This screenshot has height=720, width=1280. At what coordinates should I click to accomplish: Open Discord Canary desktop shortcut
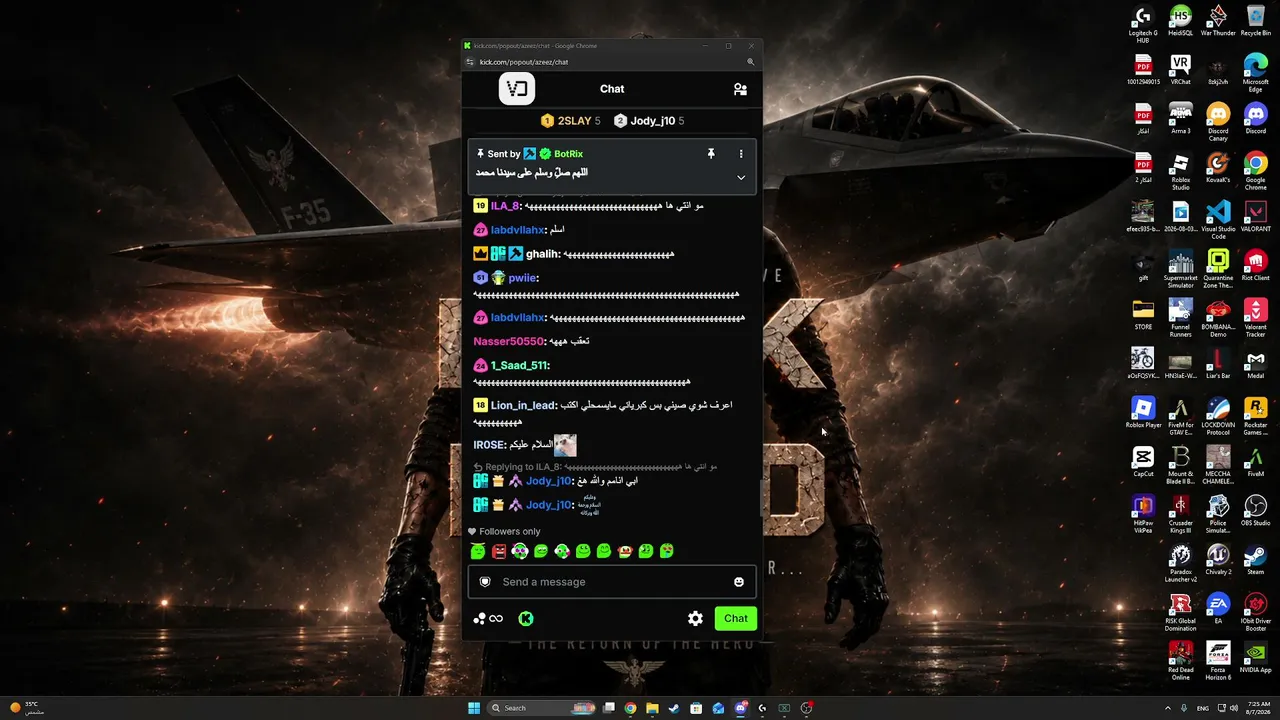click(1218, 123)
